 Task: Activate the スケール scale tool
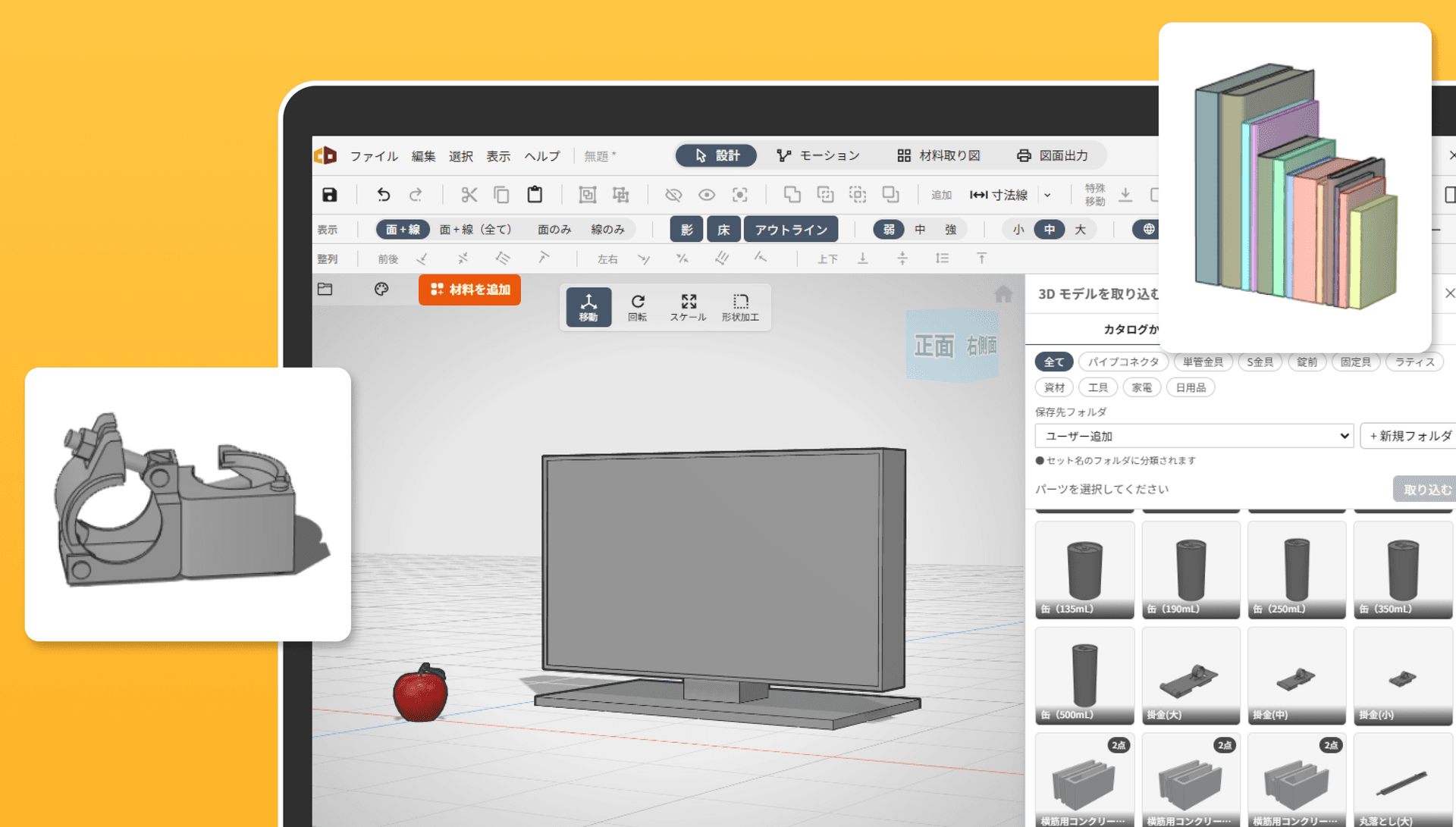(688, 307)
